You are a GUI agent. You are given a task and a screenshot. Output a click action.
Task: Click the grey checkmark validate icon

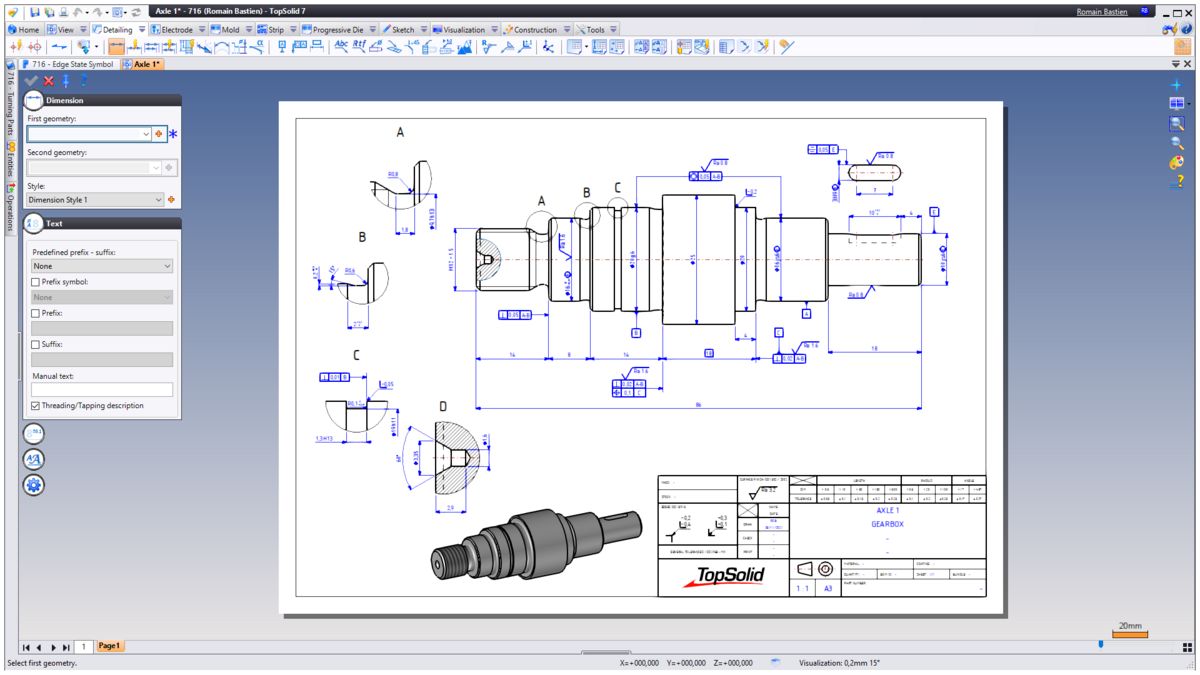30,80
